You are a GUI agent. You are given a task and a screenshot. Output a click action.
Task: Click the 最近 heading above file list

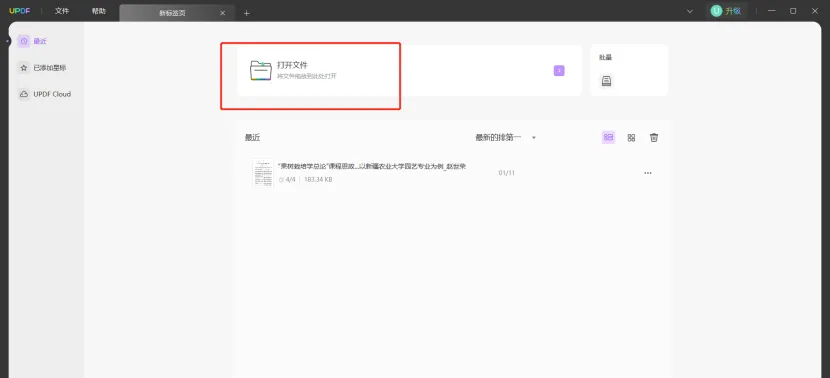(x=252, y=138)
